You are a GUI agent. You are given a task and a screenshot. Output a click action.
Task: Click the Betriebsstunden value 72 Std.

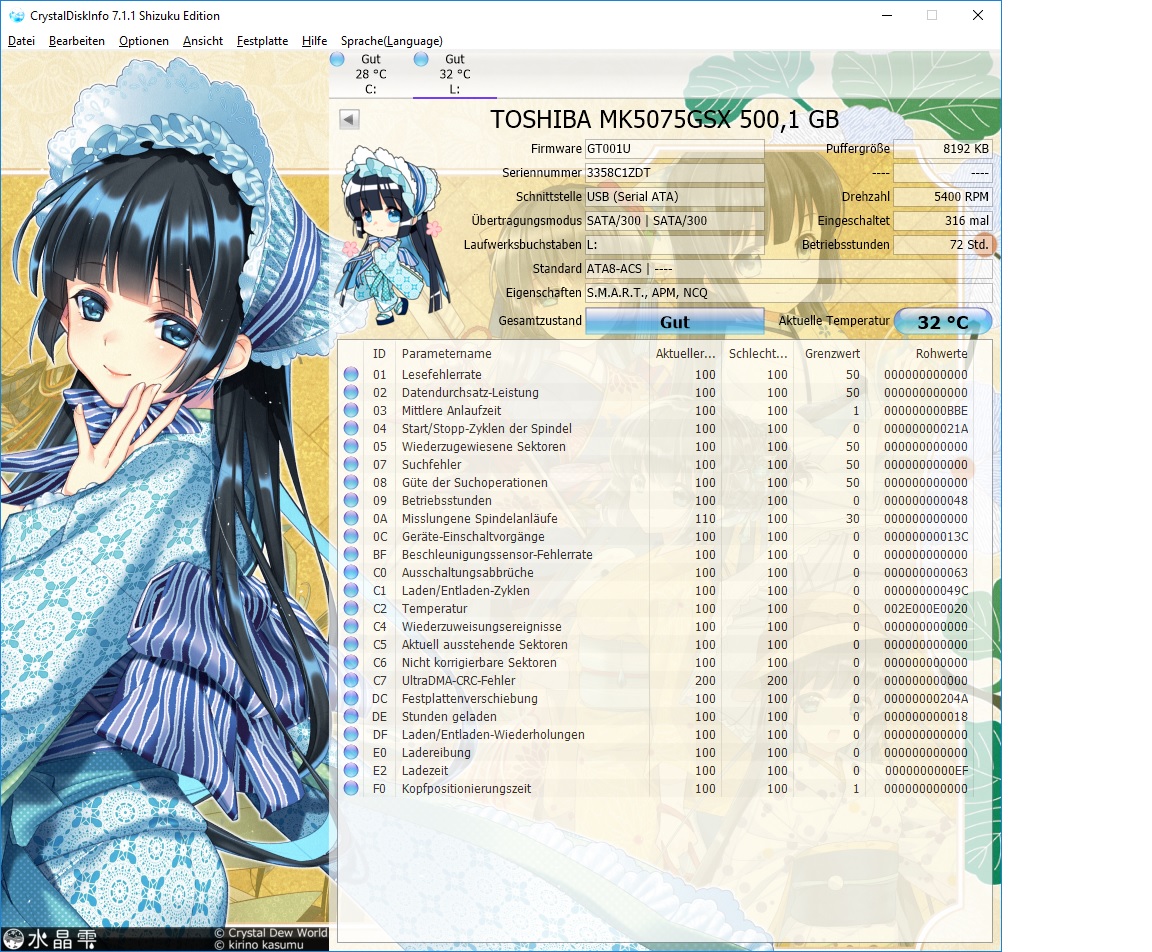pyautogui.click(x=943, y=245)
